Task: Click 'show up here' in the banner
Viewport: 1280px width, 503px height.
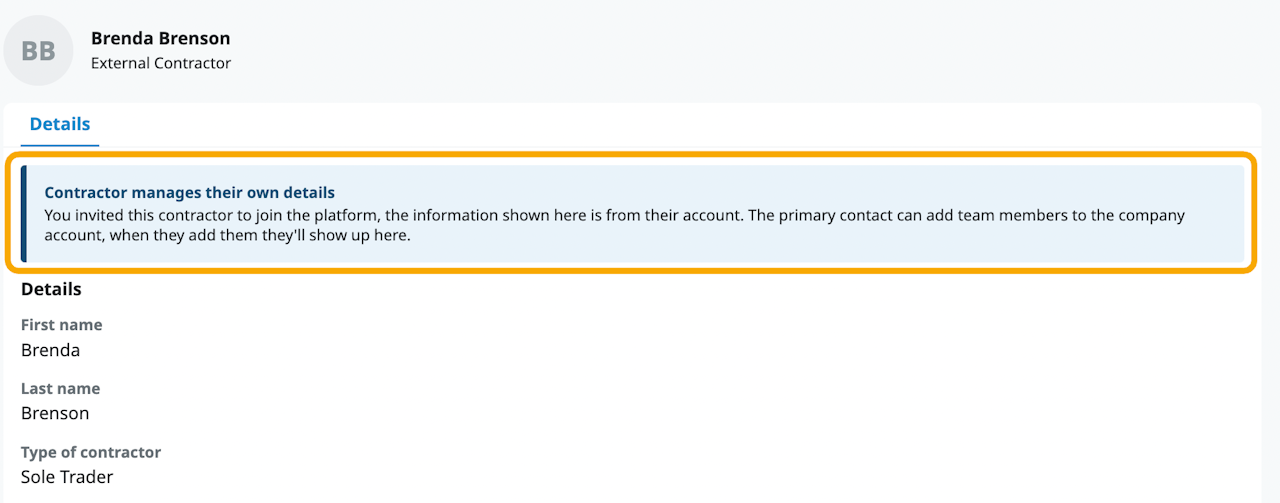Action: (x=365, y=236)
